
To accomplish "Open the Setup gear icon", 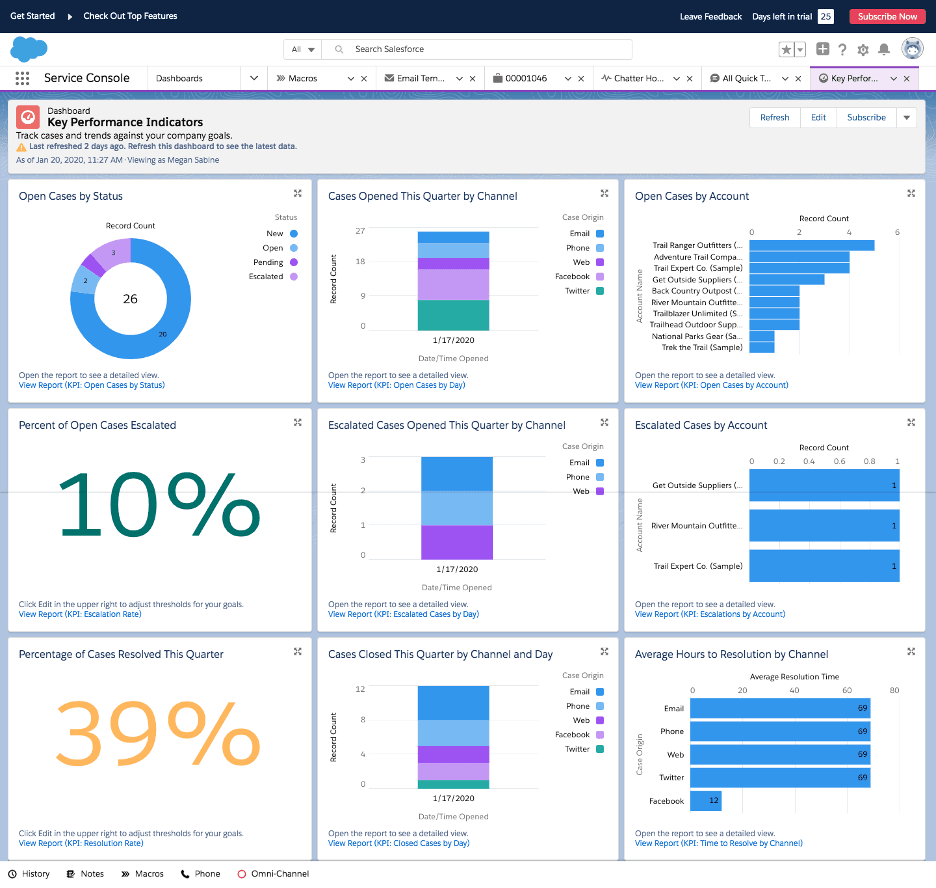I will [x=864, y=50].
